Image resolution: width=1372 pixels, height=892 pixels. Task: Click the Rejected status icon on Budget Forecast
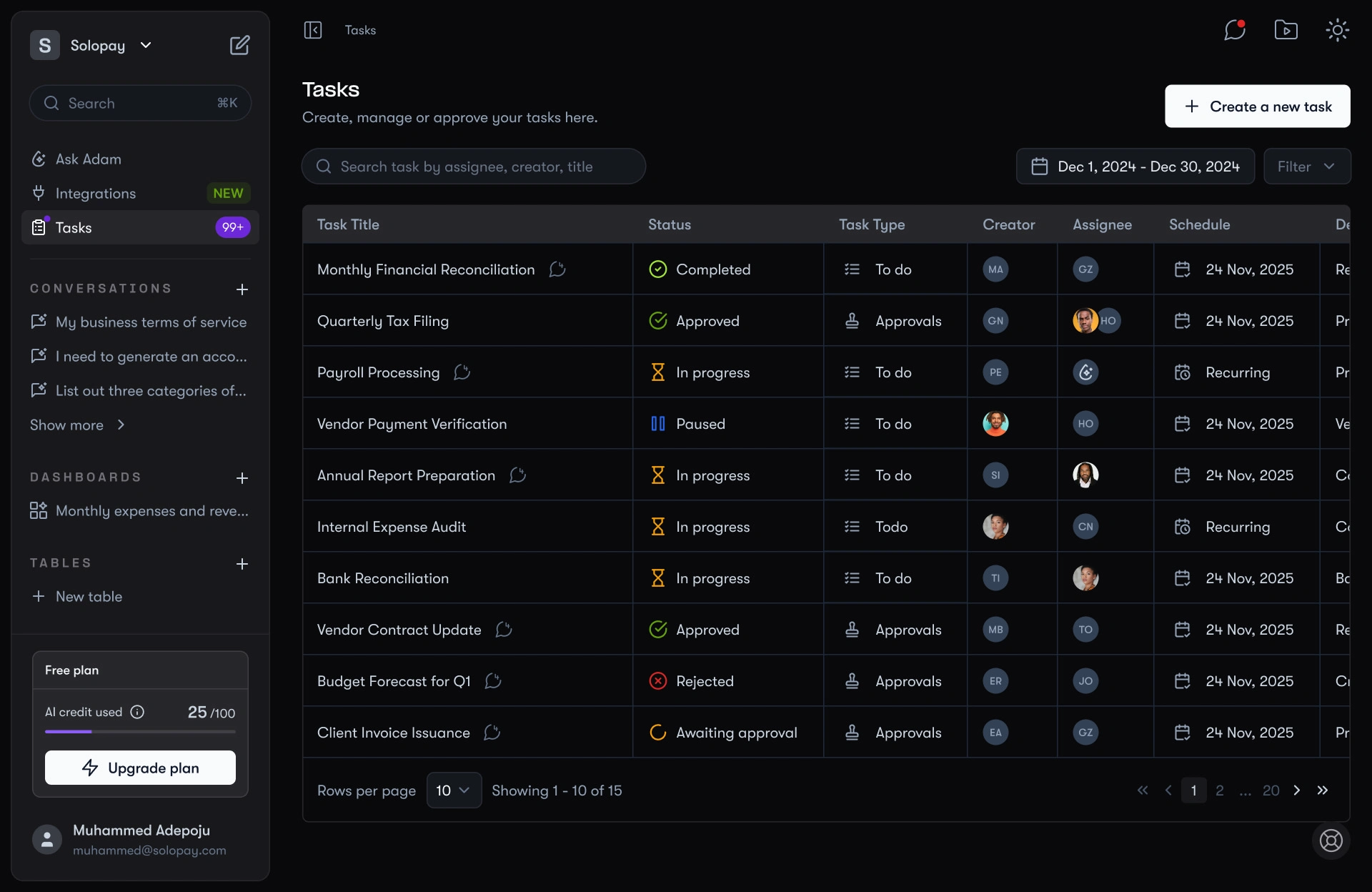pyautogui.click(x=657, y=681)
